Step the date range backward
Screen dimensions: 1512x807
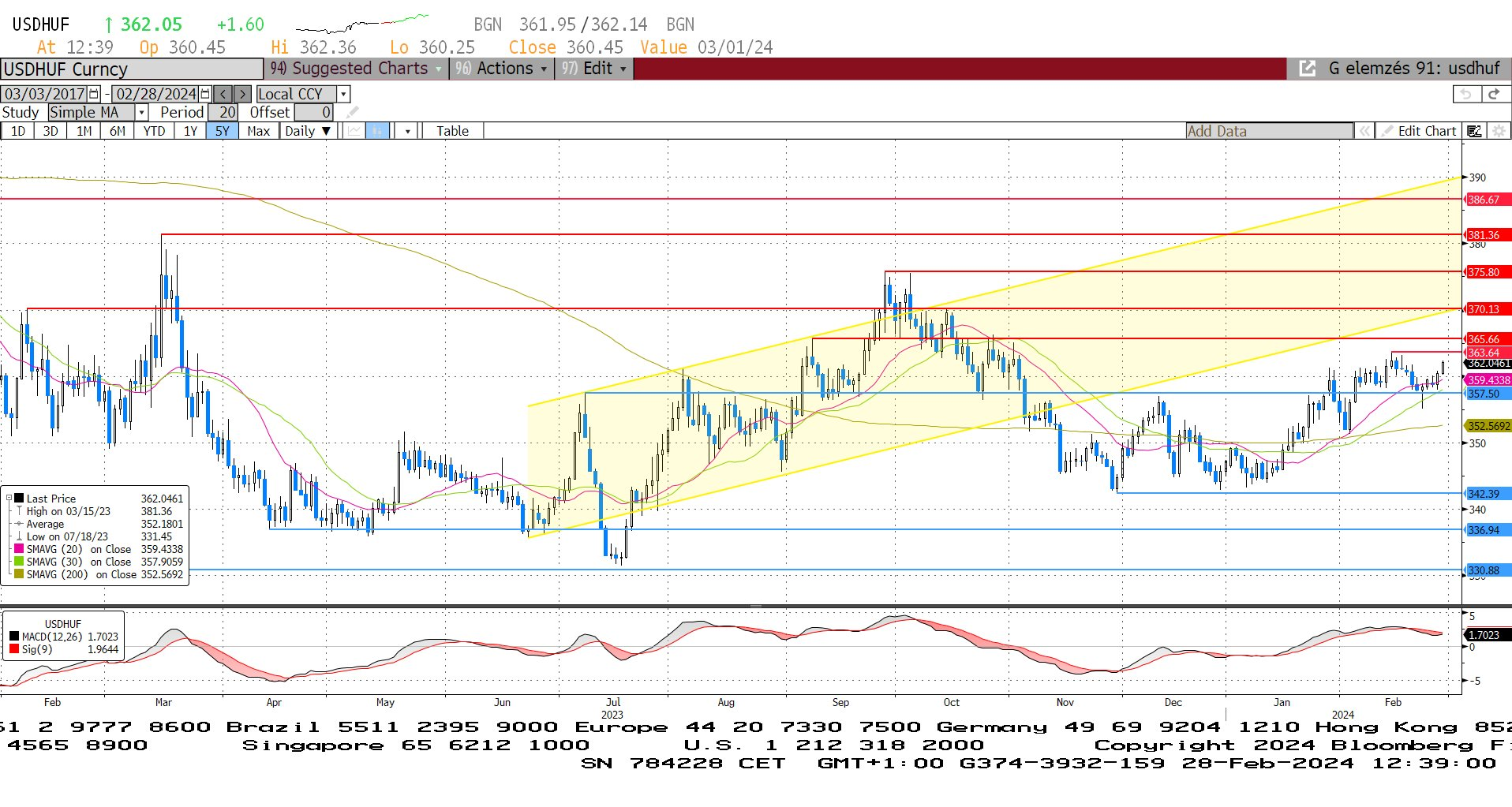(x=223, y=94)
